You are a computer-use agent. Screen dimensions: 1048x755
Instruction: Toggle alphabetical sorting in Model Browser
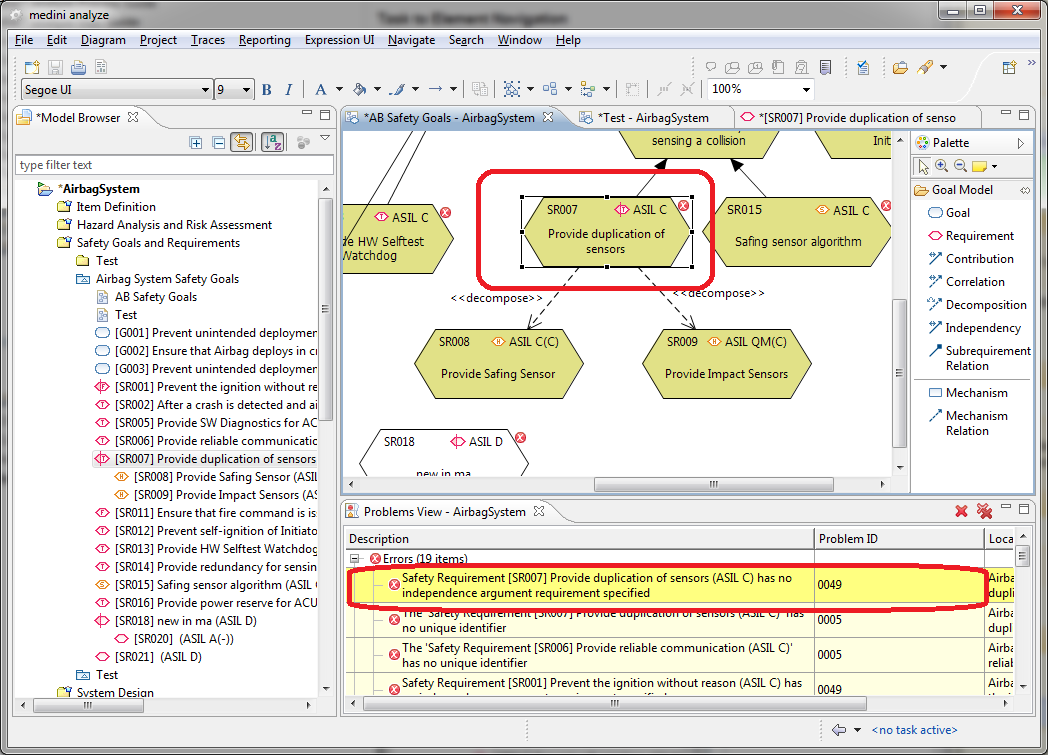pos(272,143)
